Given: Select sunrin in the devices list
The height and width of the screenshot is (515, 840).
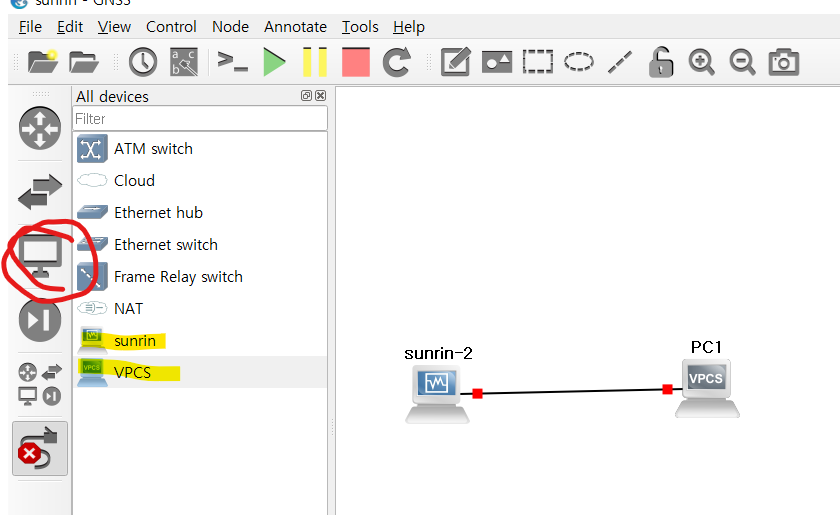Looking at the screenshot, I should coord(200,341).
